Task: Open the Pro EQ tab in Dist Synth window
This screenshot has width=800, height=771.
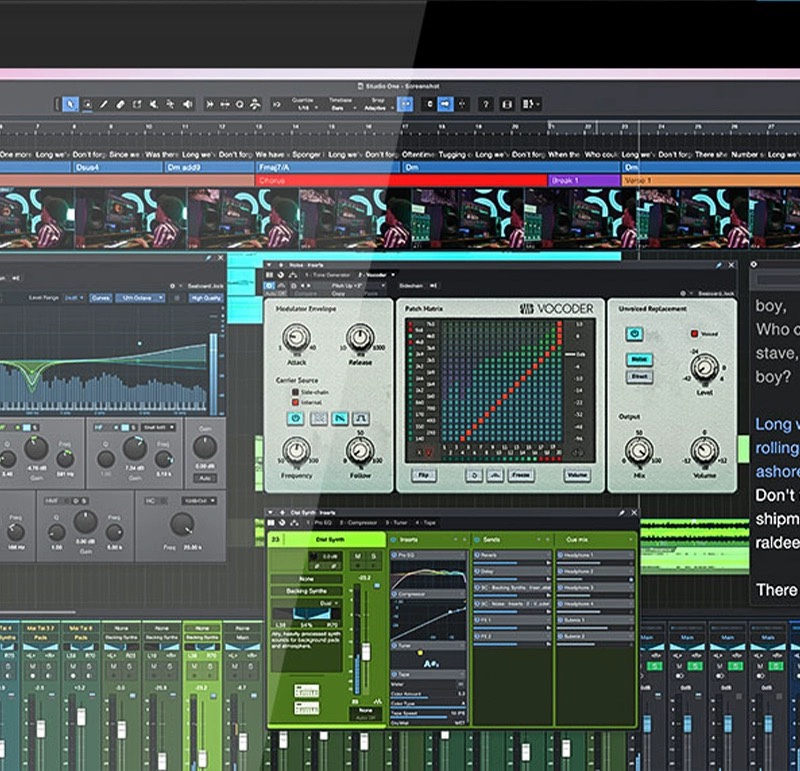Action: click(319, 523)
